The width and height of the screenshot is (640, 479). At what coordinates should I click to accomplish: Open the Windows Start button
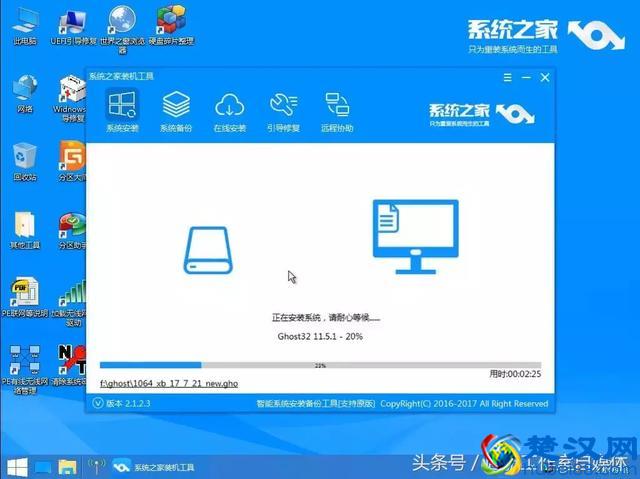17,467
